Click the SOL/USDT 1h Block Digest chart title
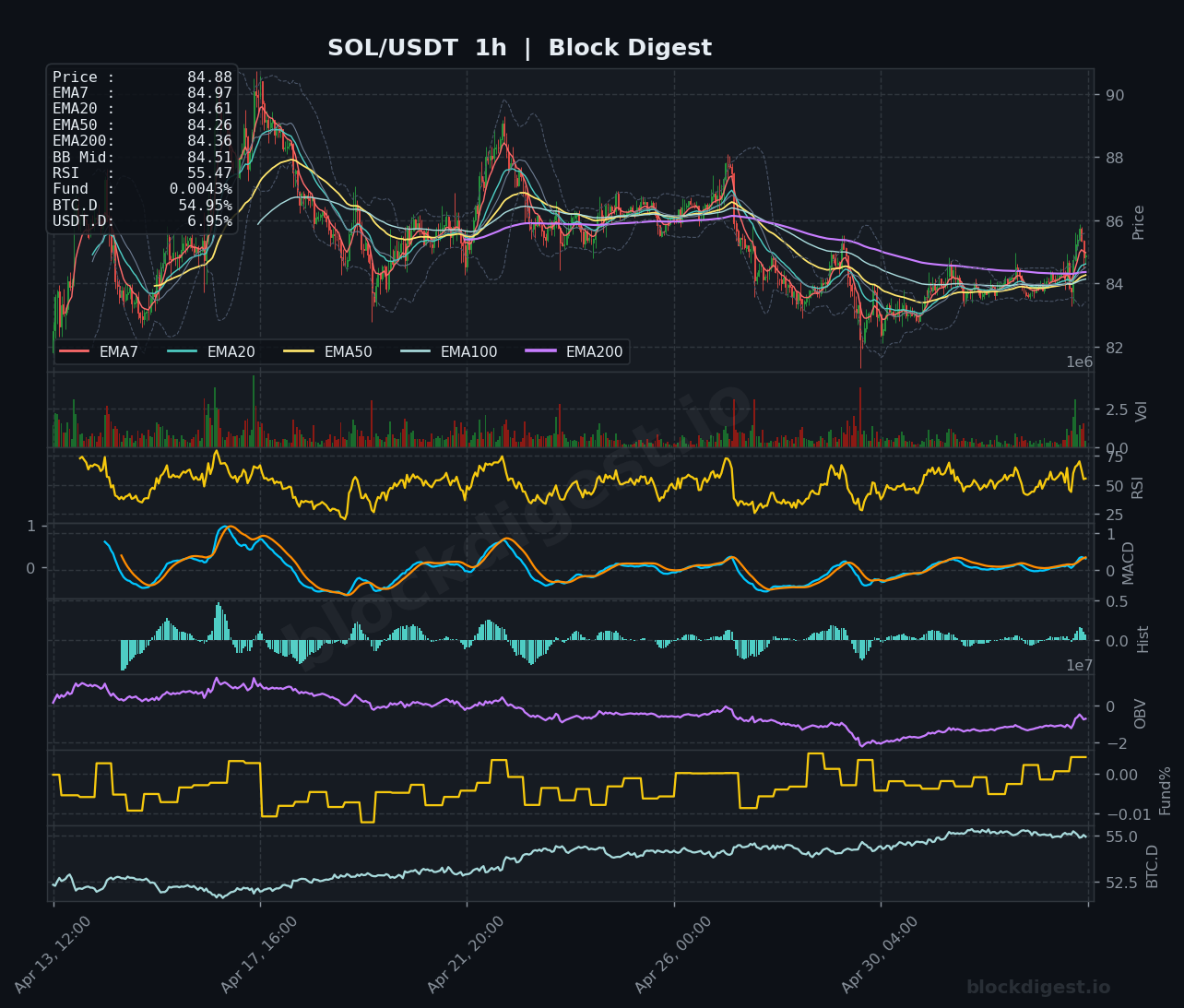The image size is (1184, 1008). click(520, 48)
